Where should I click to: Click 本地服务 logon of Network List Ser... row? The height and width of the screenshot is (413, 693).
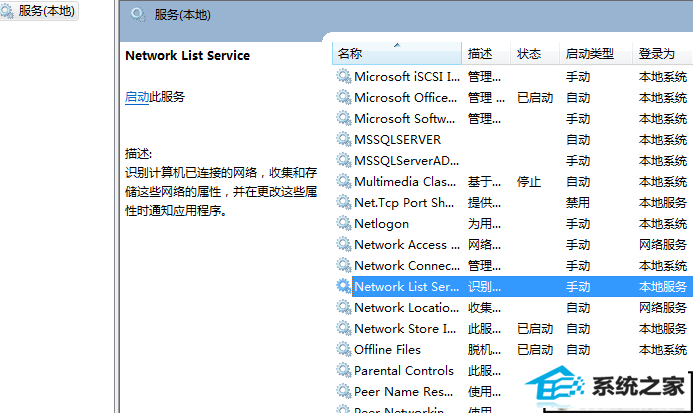663,287
